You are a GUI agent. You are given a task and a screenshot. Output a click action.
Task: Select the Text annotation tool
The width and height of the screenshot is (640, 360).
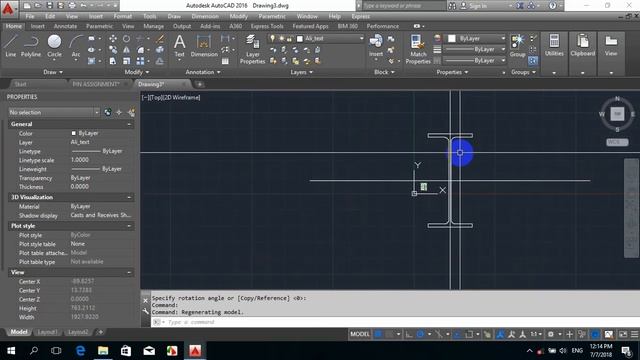pyautogui.click(x=180, y=46)
